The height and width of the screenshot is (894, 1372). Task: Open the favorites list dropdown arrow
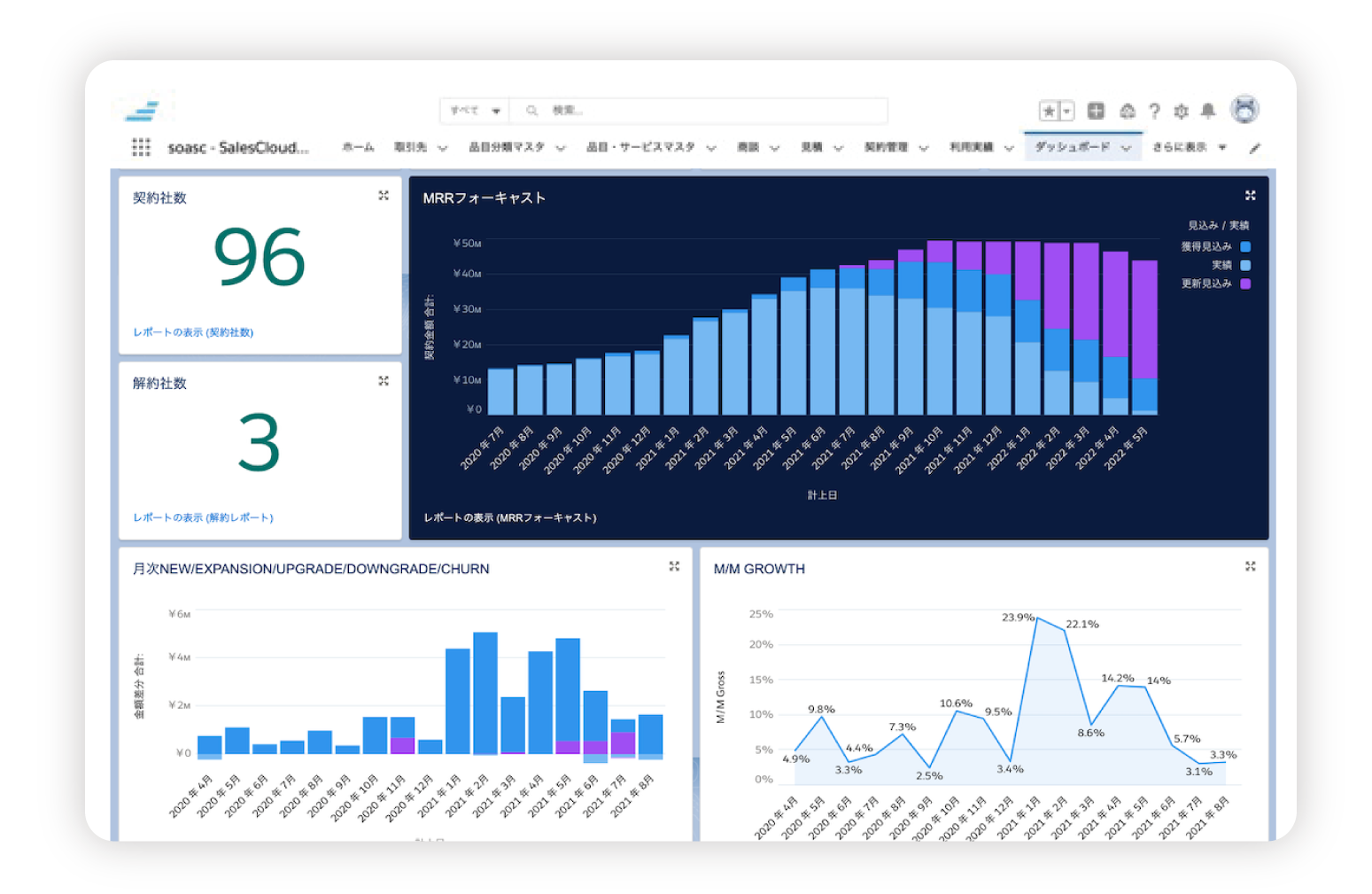click(1067, 111)
